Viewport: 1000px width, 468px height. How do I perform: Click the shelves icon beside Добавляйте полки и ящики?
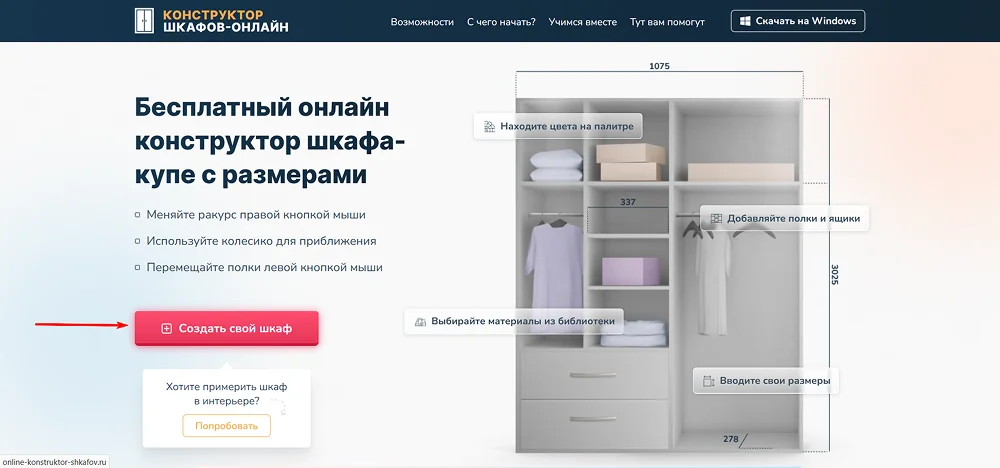[716, 219]
